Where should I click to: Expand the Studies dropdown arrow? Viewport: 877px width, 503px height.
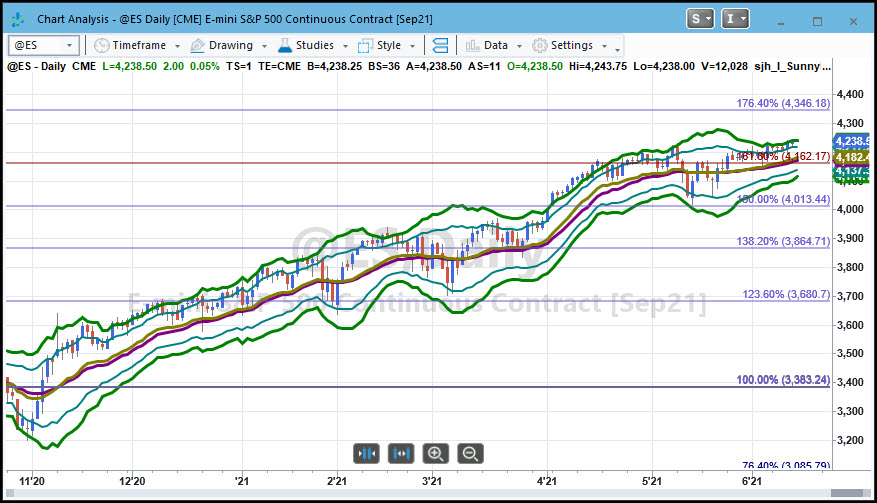coord(345,46)
